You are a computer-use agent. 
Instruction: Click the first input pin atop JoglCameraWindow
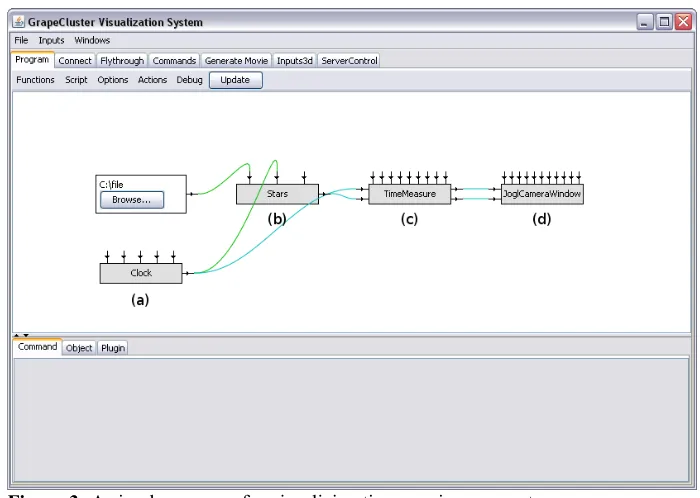pyautogui.click(x=504, y=178)
